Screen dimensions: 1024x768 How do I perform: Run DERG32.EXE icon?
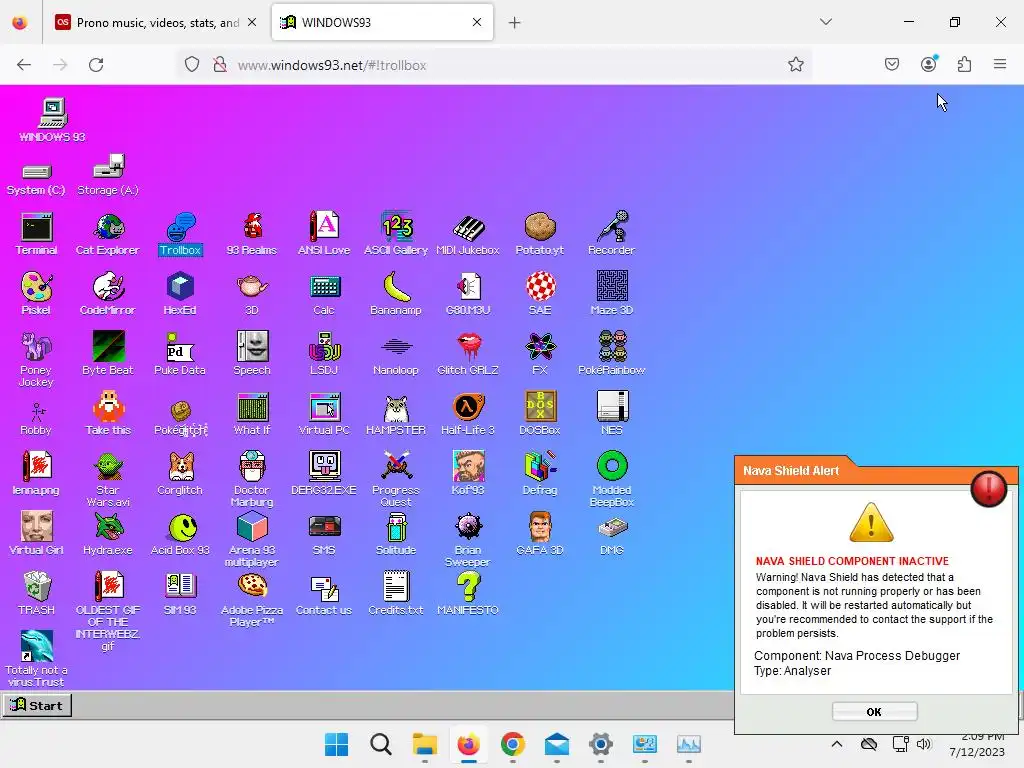pyautogui.click(x=324, y=474)
